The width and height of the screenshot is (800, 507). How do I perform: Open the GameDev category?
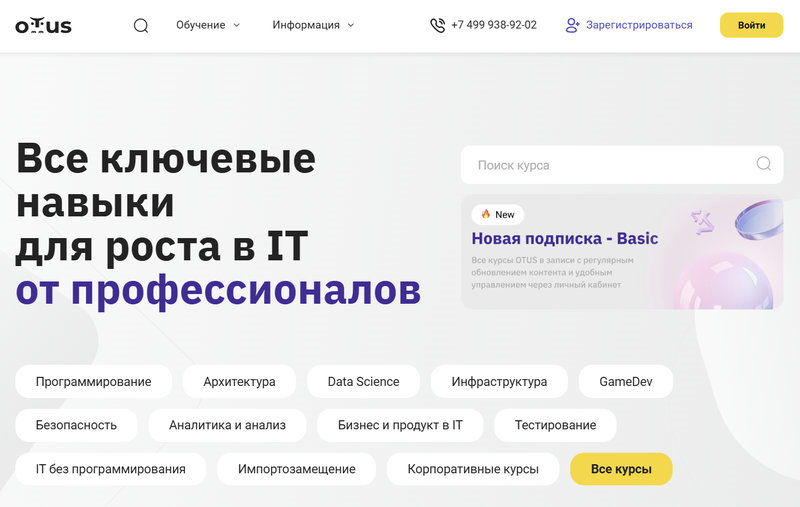pyautogui.click(x=626, y=382)
